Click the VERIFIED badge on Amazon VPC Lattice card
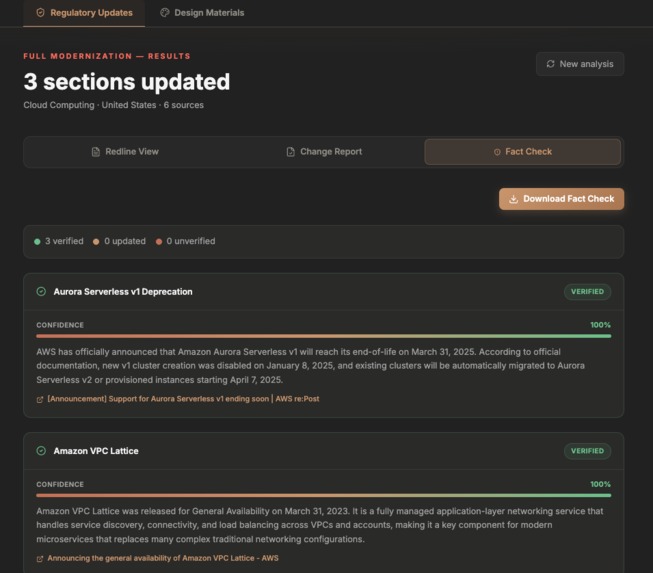The height and width of the screenshot is (573, 653). click(587, 451)
